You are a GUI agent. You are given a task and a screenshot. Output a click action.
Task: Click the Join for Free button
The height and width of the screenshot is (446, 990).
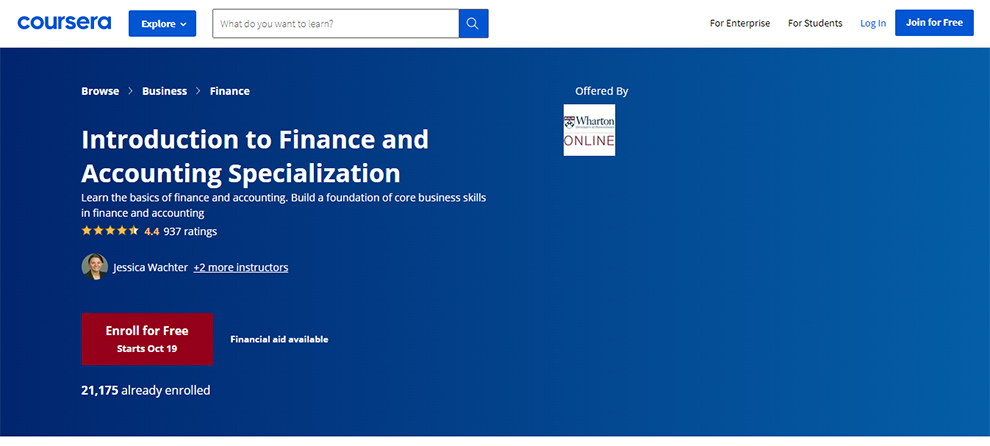[x=934, y=23]
